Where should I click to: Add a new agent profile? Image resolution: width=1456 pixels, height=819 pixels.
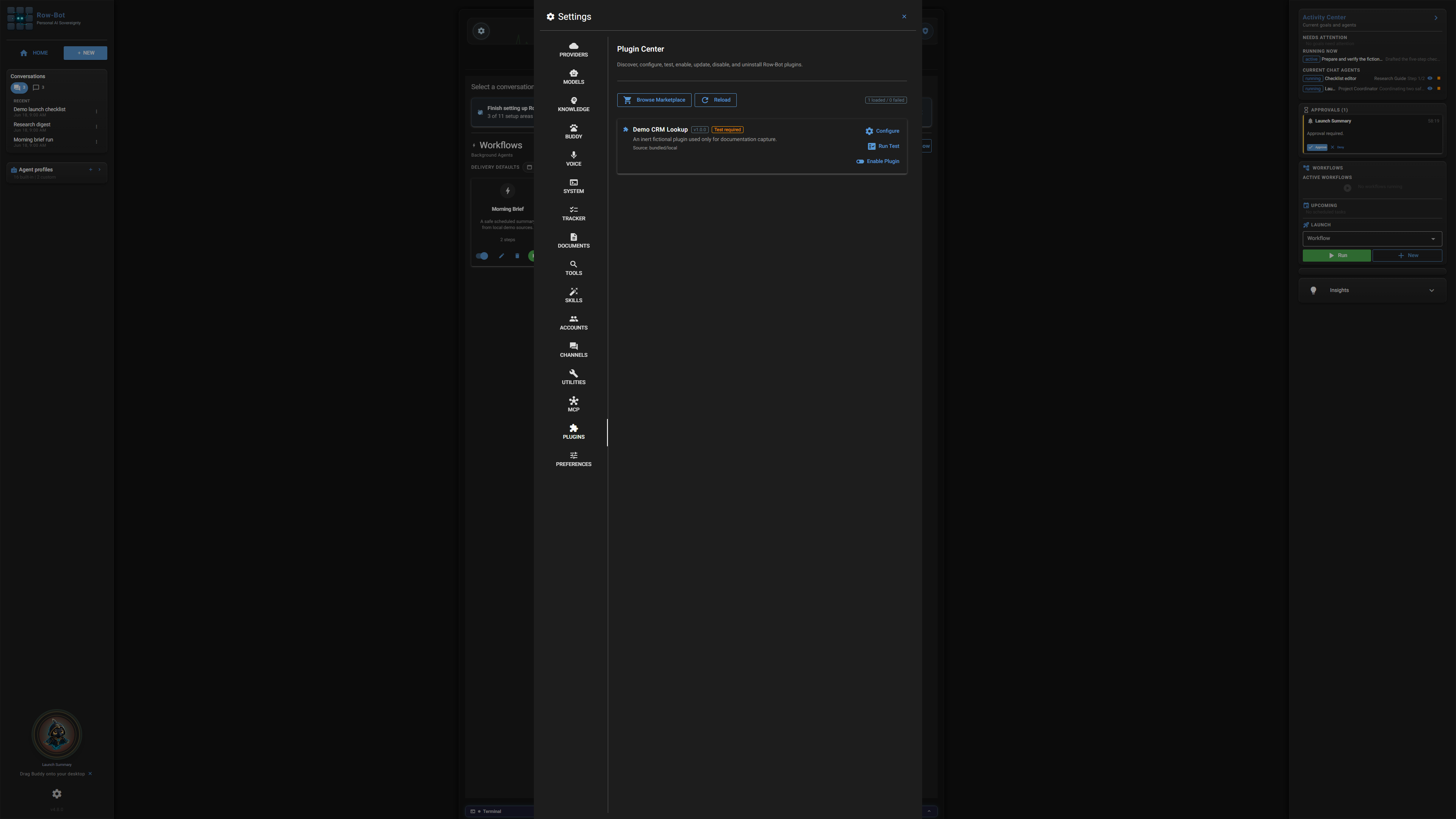[91, 169]
